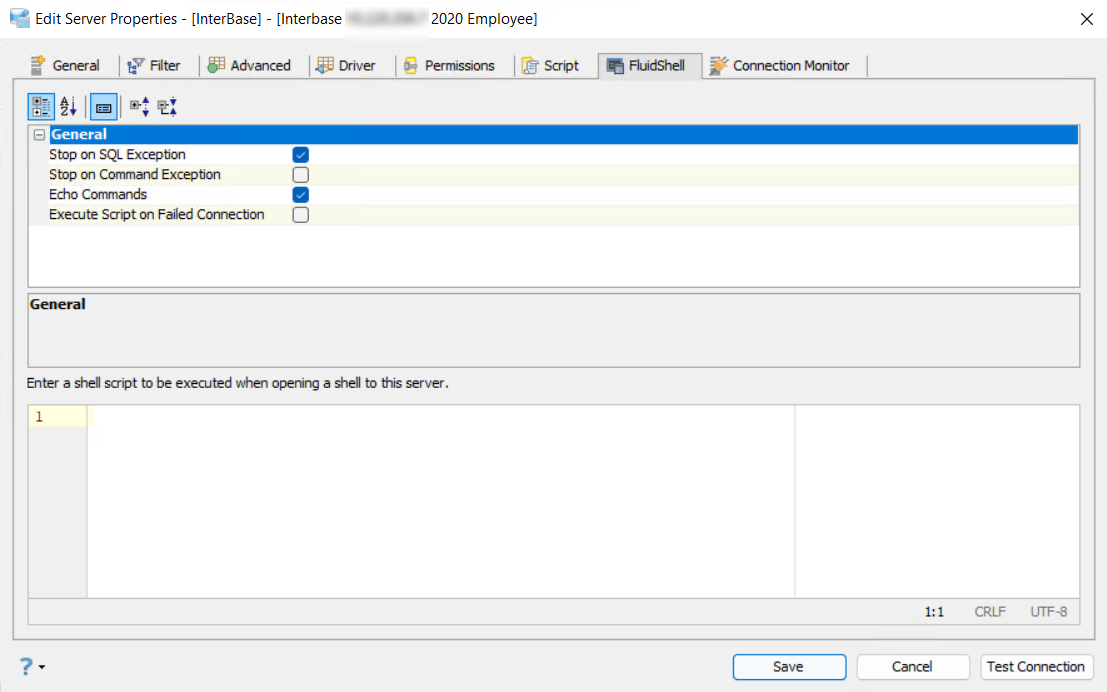Image resolution: width=1107 pixels, height=692 pixels.
Task: Uncheck the Echo Commands checkbox
Action: [x=301, y=195]
